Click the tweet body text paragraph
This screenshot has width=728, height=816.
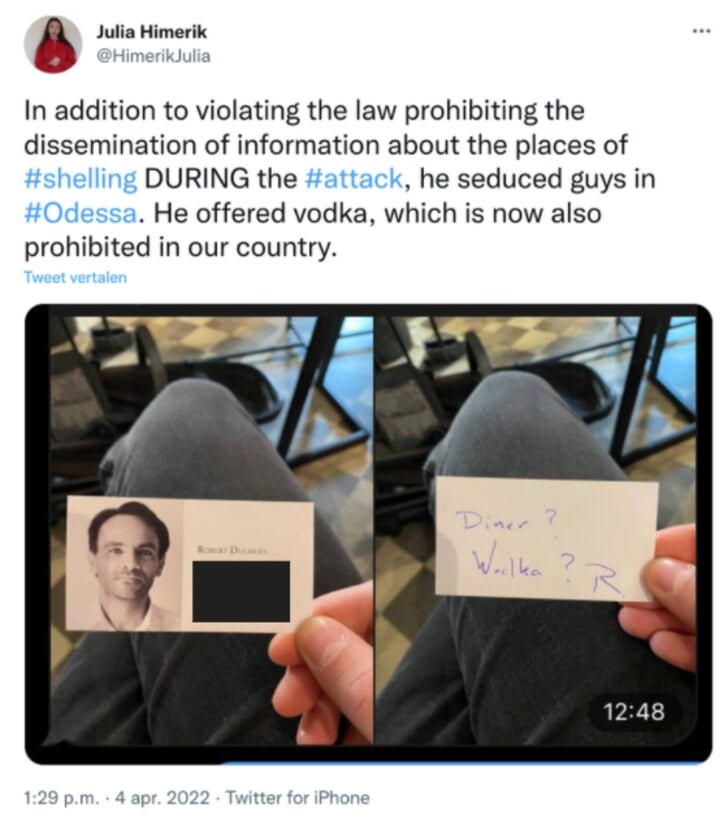(339, 179)
